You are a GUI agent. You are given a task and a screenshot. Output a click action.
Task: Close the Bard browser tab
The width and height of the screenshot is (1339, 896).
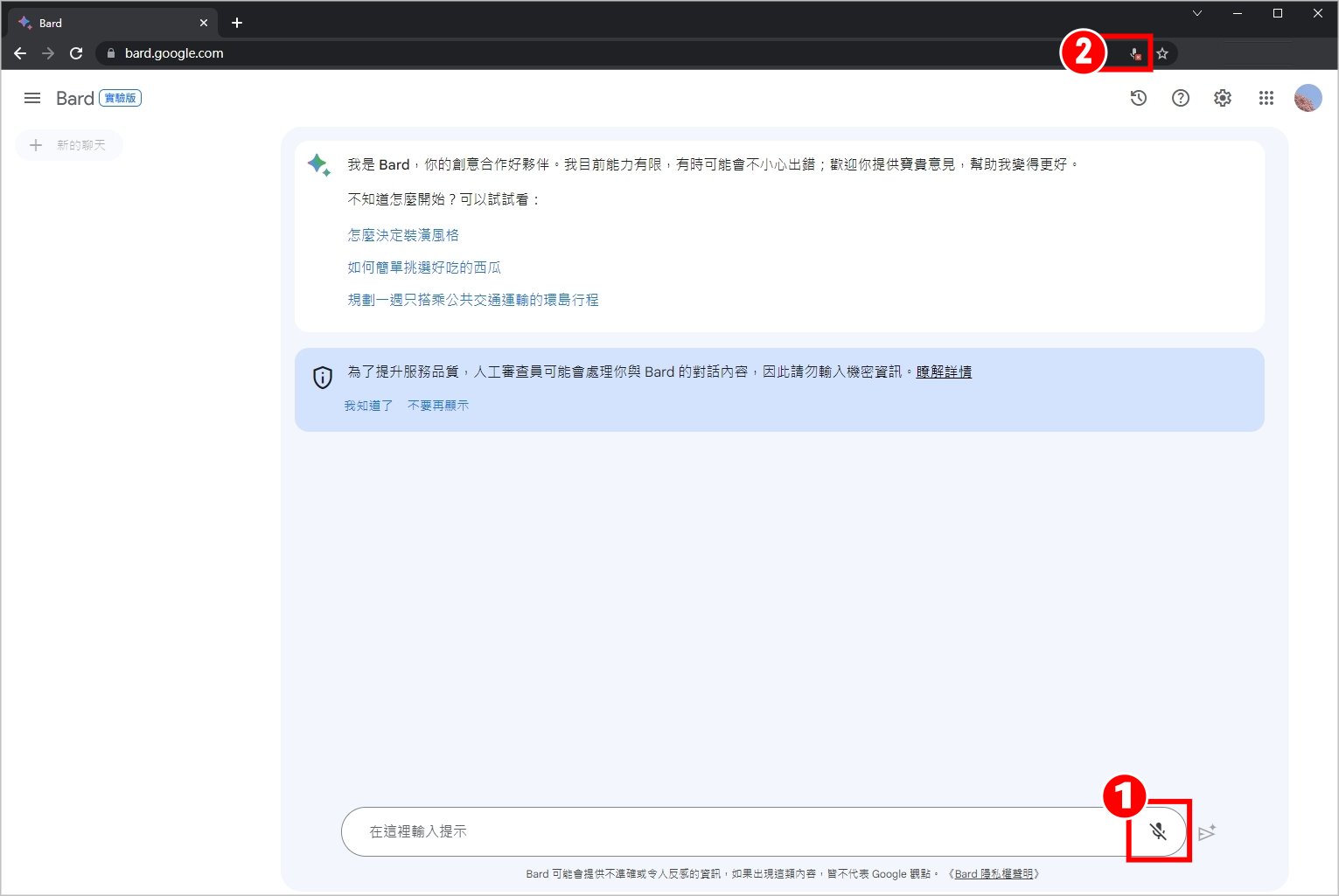(204, 23)
